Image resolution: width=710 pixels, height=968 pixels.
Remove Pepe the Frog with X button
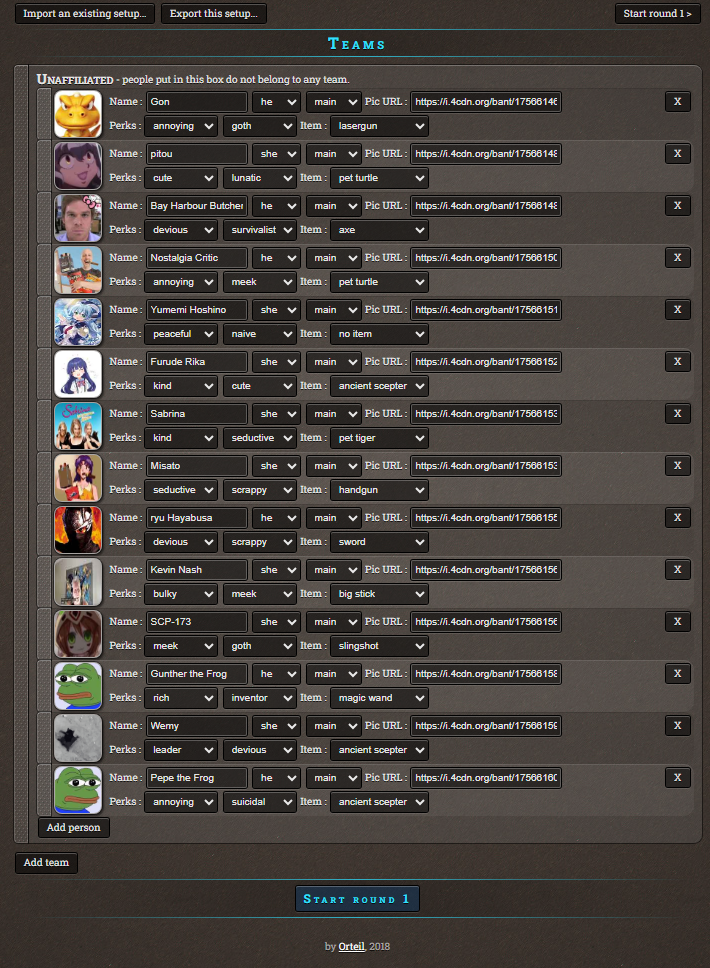[x=677, y=778]
